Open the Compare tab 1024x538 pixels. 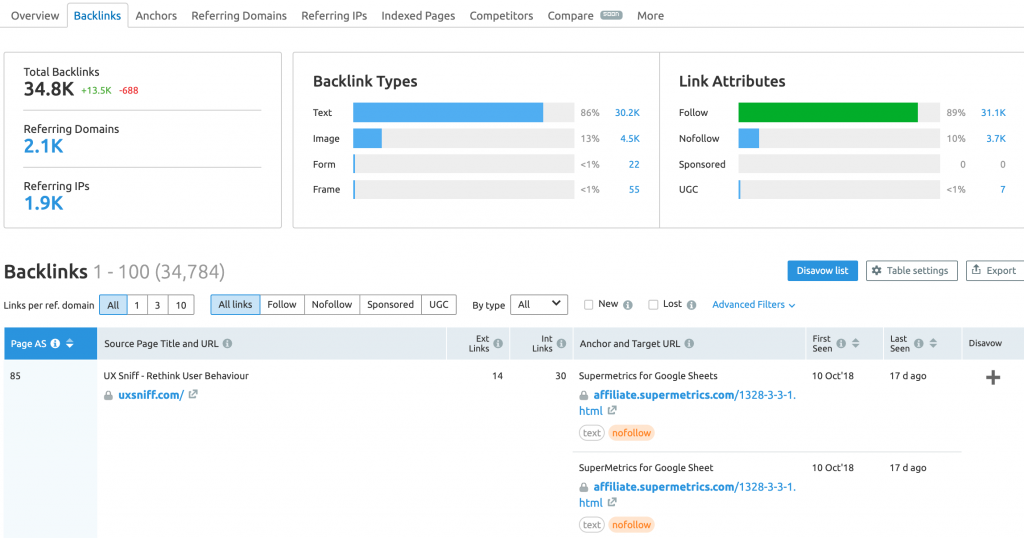point(570,16)
